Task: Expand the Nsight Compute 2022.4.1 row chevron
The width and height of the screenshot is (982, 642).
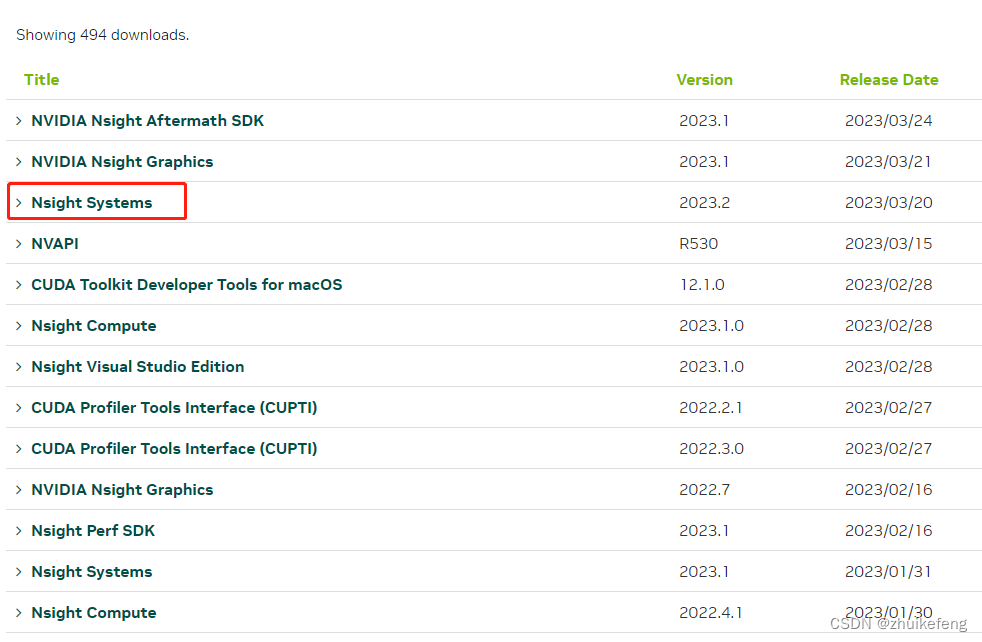Action: pos(19,613)
